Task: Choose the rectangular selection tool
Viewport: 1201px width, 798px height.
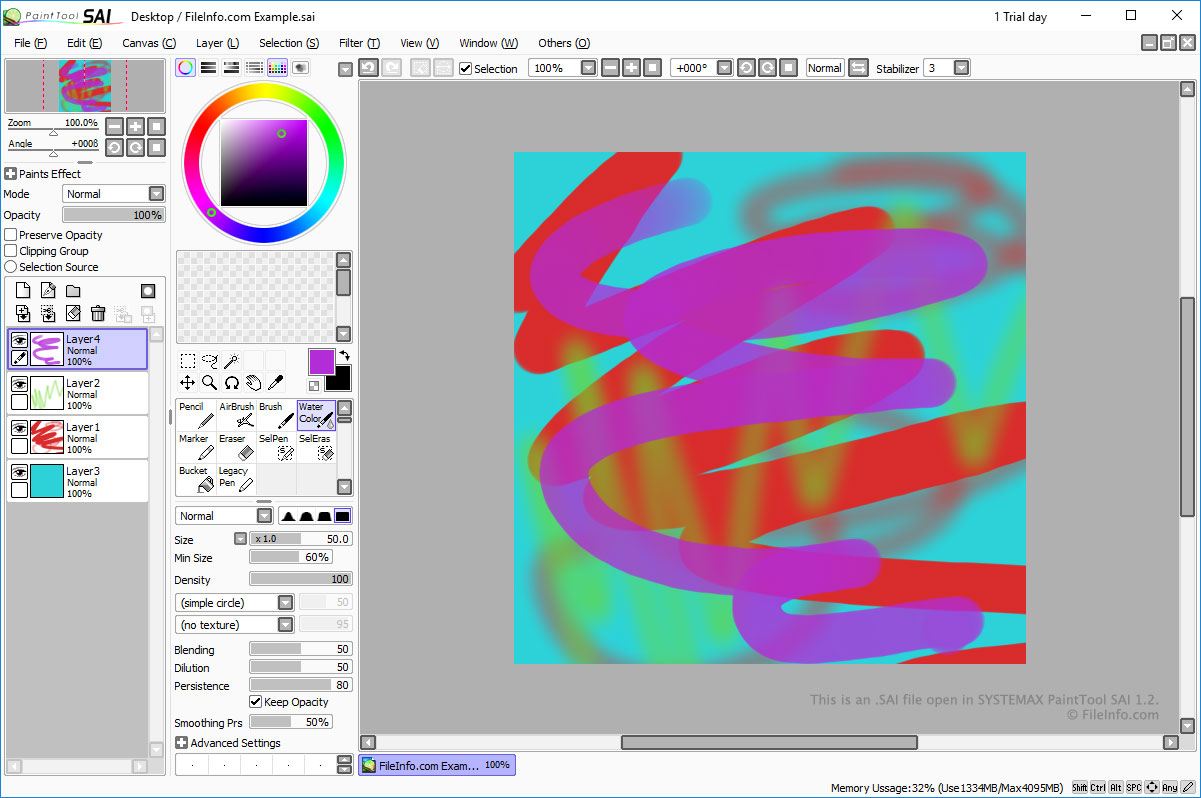Action: click(187, 361)
